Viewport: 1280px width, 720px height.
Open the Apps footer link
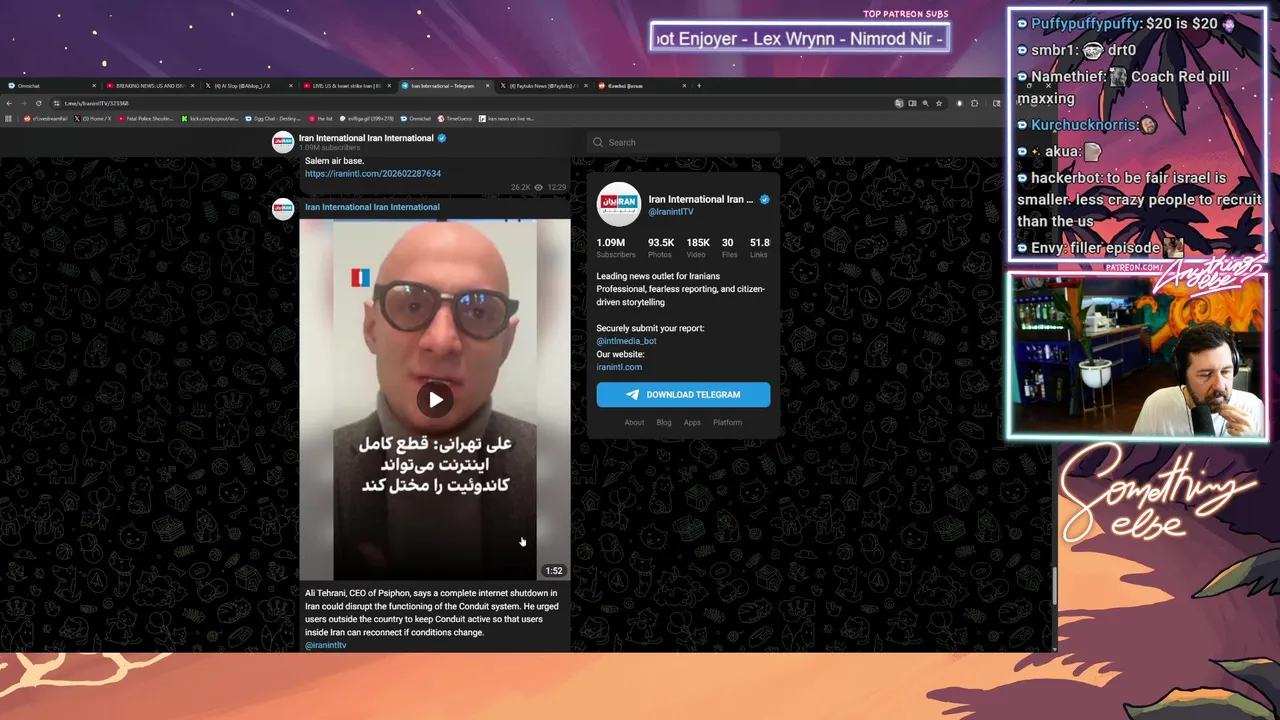pyautogui.click(x=692, y=422)
